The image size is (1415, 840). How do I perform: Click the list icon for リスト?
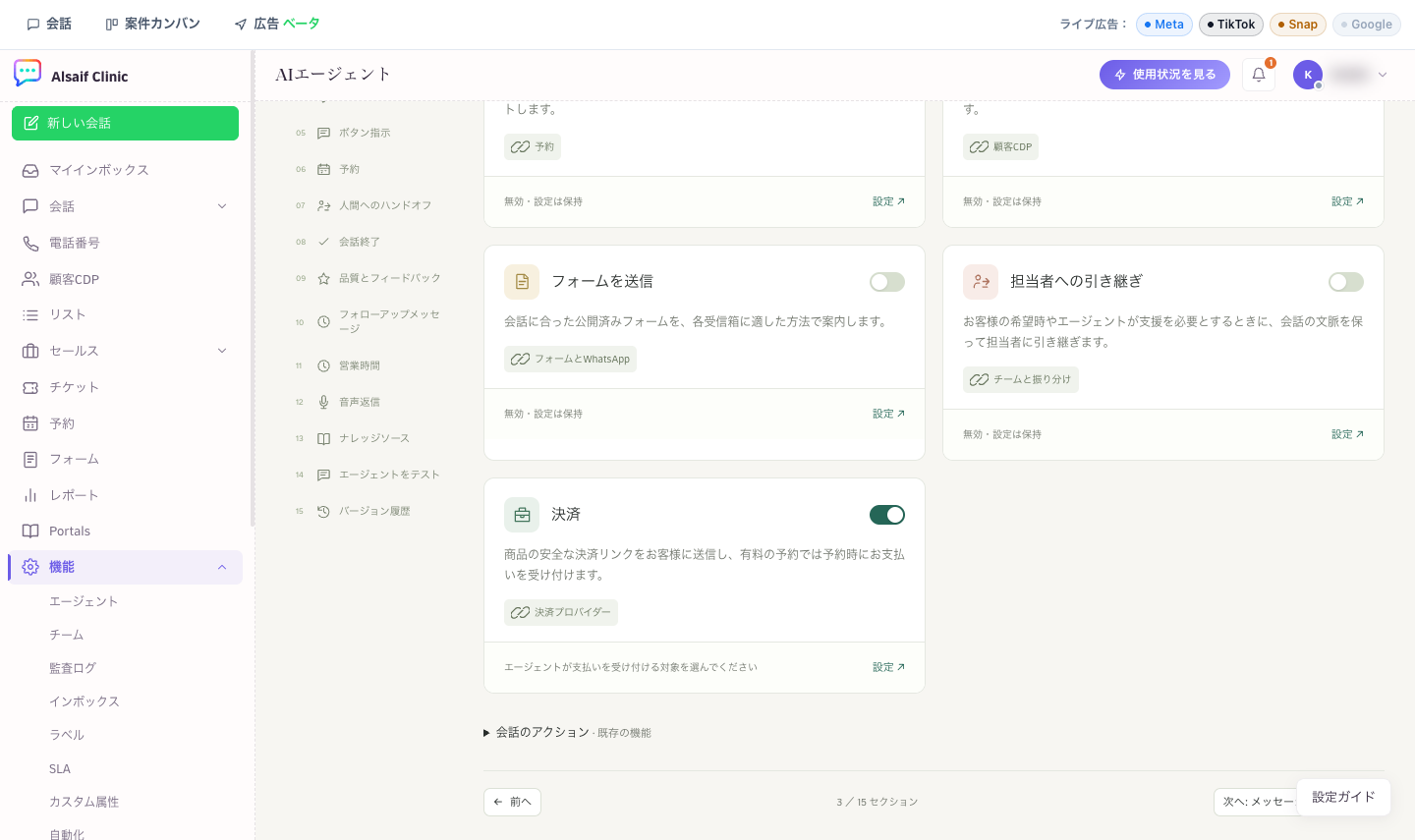click(x=30, y=314)
